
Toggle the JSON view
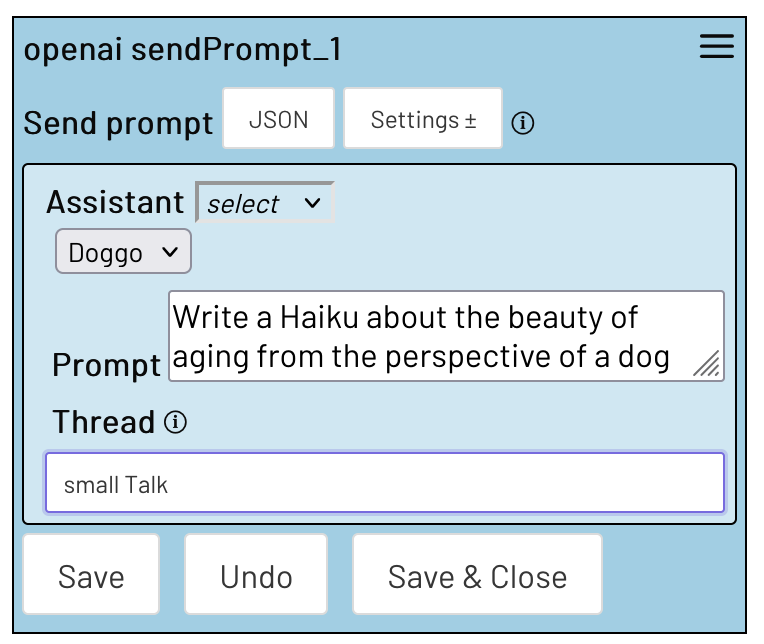pyautogui.click(x=278, y=120)
